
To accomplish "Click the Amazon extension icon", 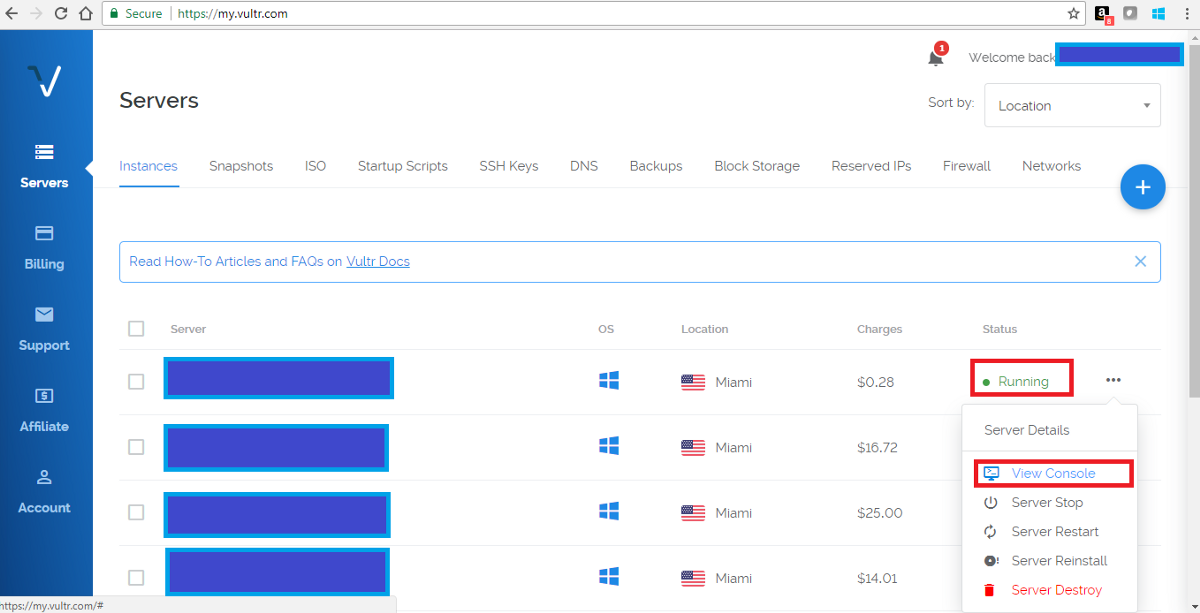I will pyautogui.click(x=1103, y=14).
